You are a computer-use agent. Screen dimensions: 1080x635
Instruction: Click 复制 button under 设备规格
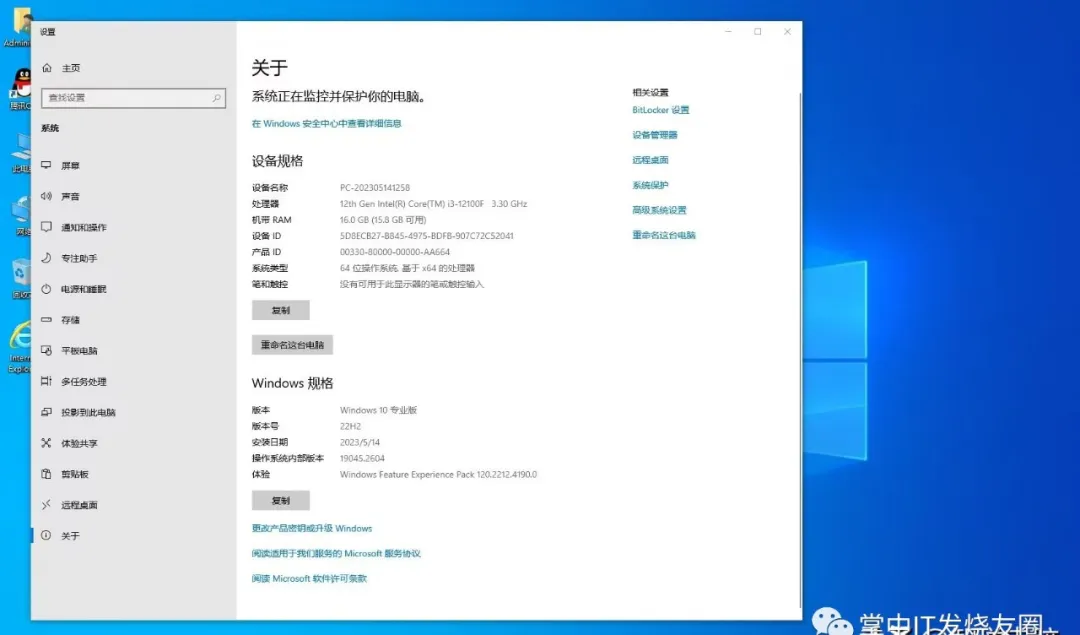tap(280, 310)
